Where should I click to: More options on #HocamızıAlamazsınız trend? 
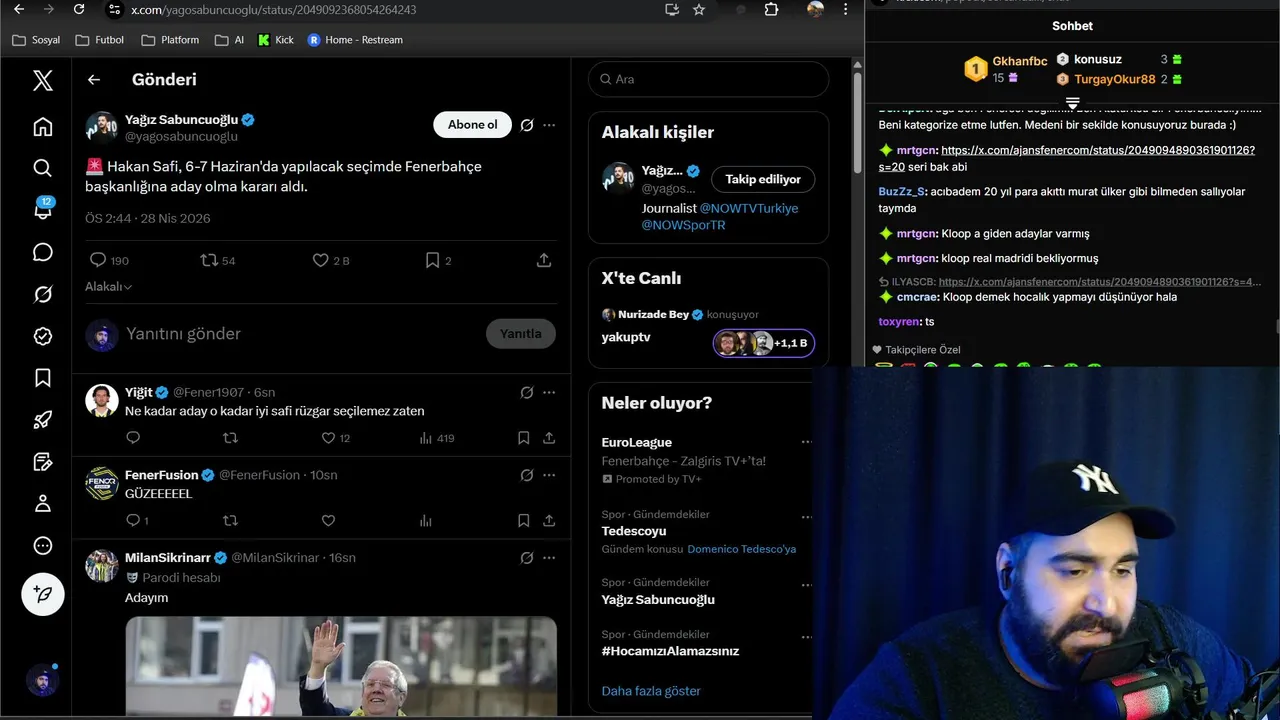pyautogui.click(x=806, y=635)
